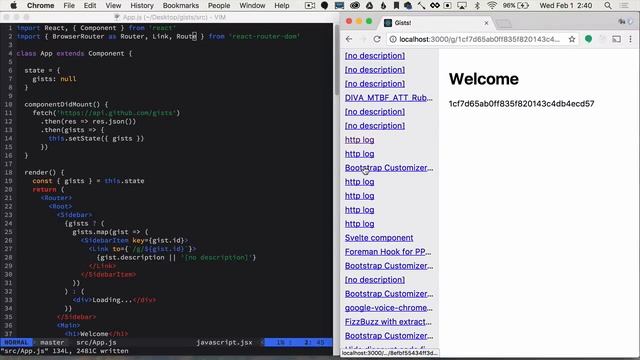Place cursor on the this.setState({ gists }) line

[96, 138]
